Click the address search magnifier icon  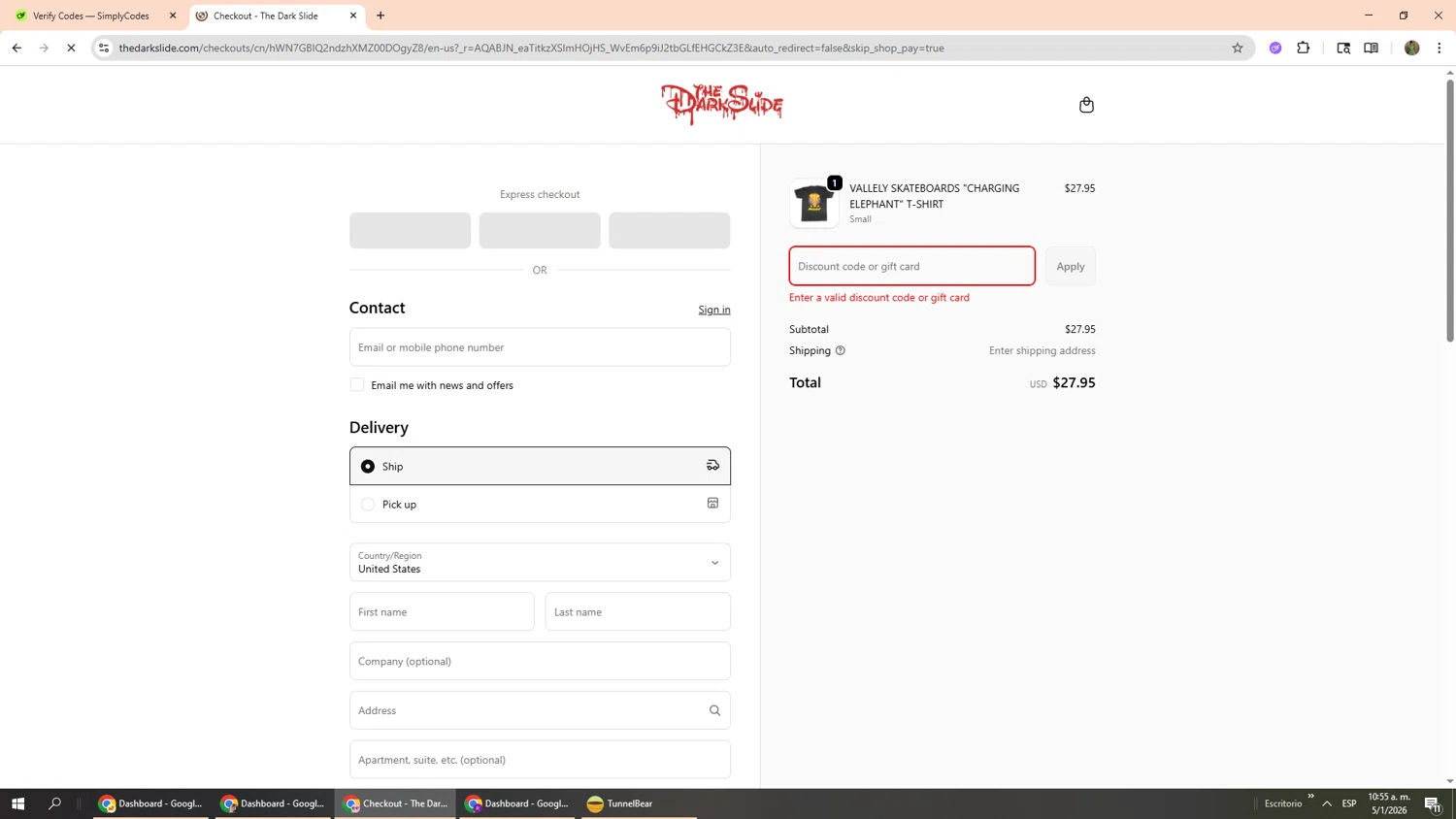[714, 710]
